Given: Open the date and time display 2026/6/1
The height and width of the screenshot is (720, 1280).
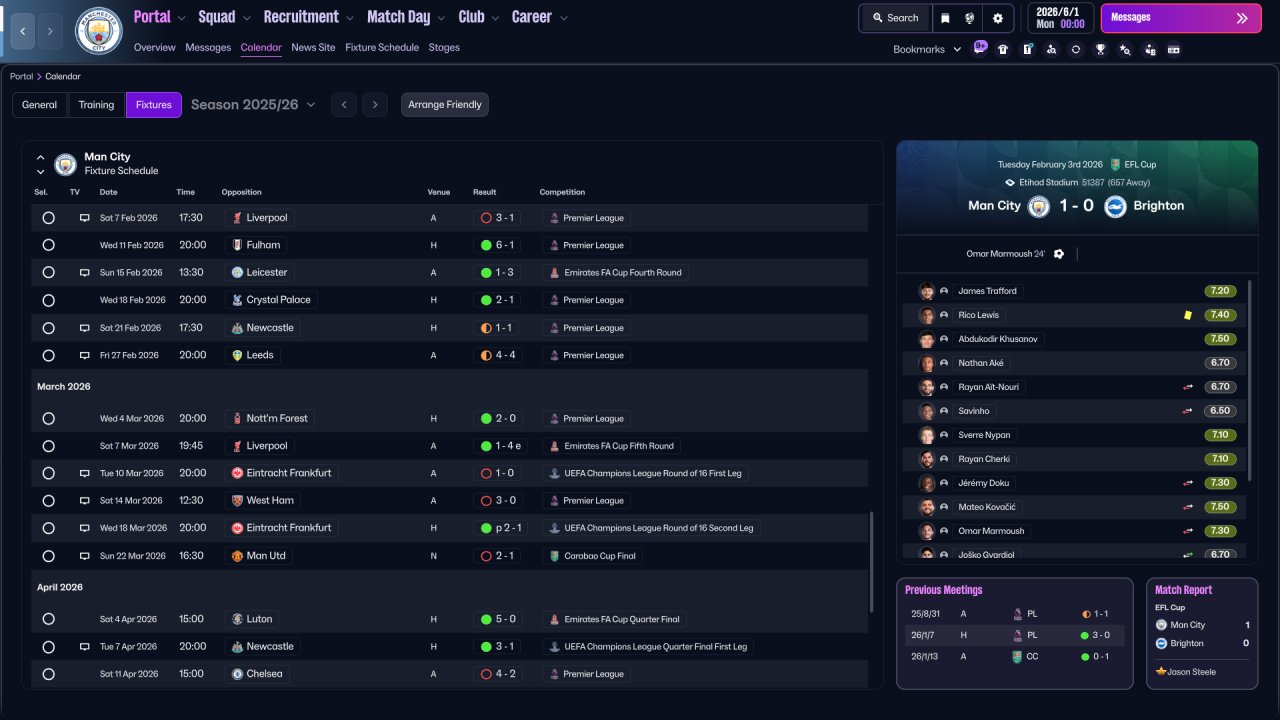Looking at the screenshot, I should coord(1061,18).
